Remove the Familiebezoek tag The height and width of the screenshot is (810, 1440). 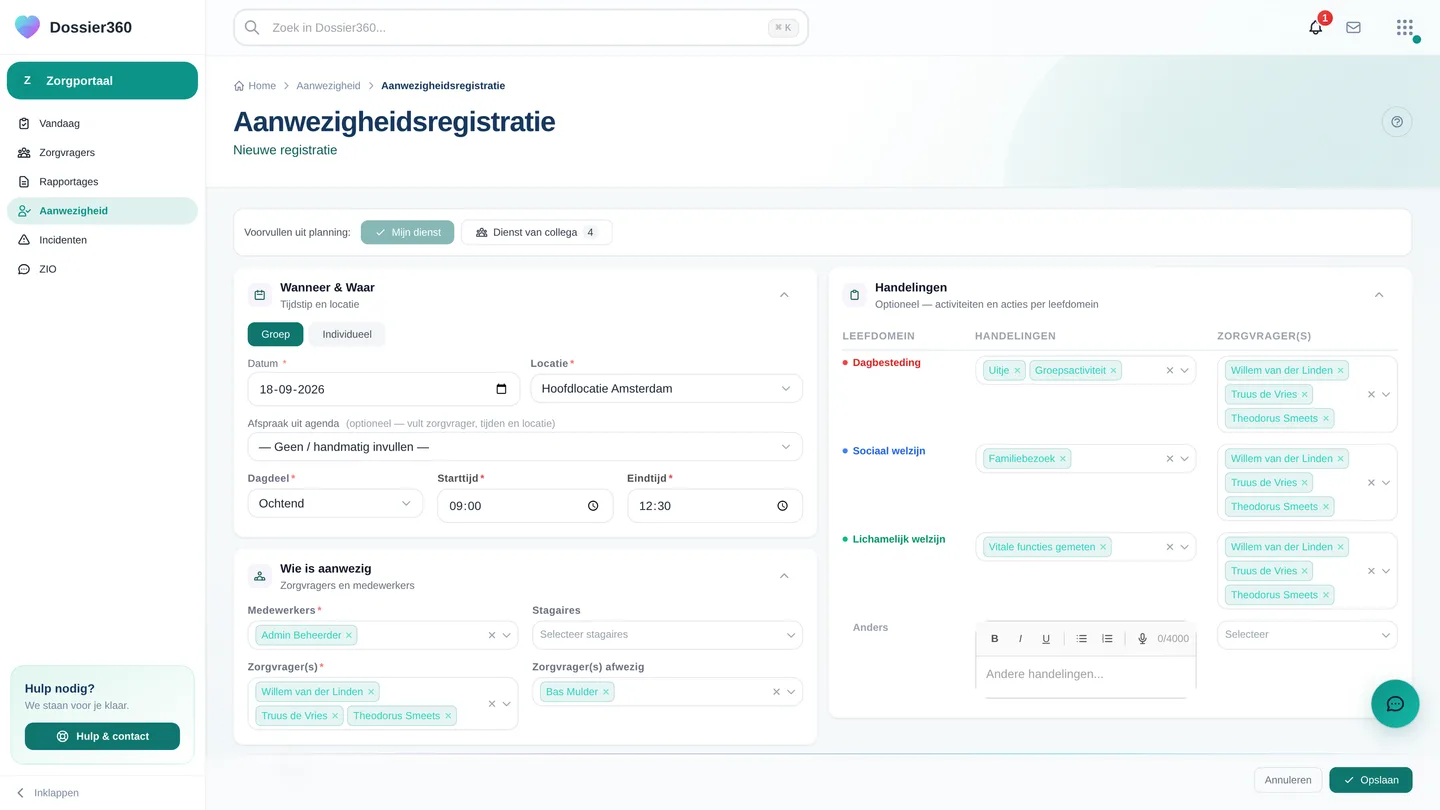1063,459
